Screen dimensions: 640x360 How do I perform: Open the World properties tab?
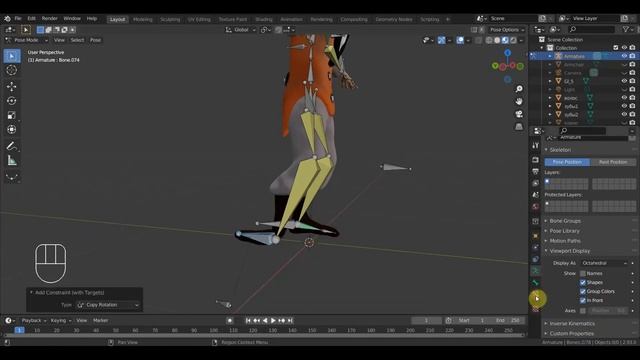[x=536, y=207]
